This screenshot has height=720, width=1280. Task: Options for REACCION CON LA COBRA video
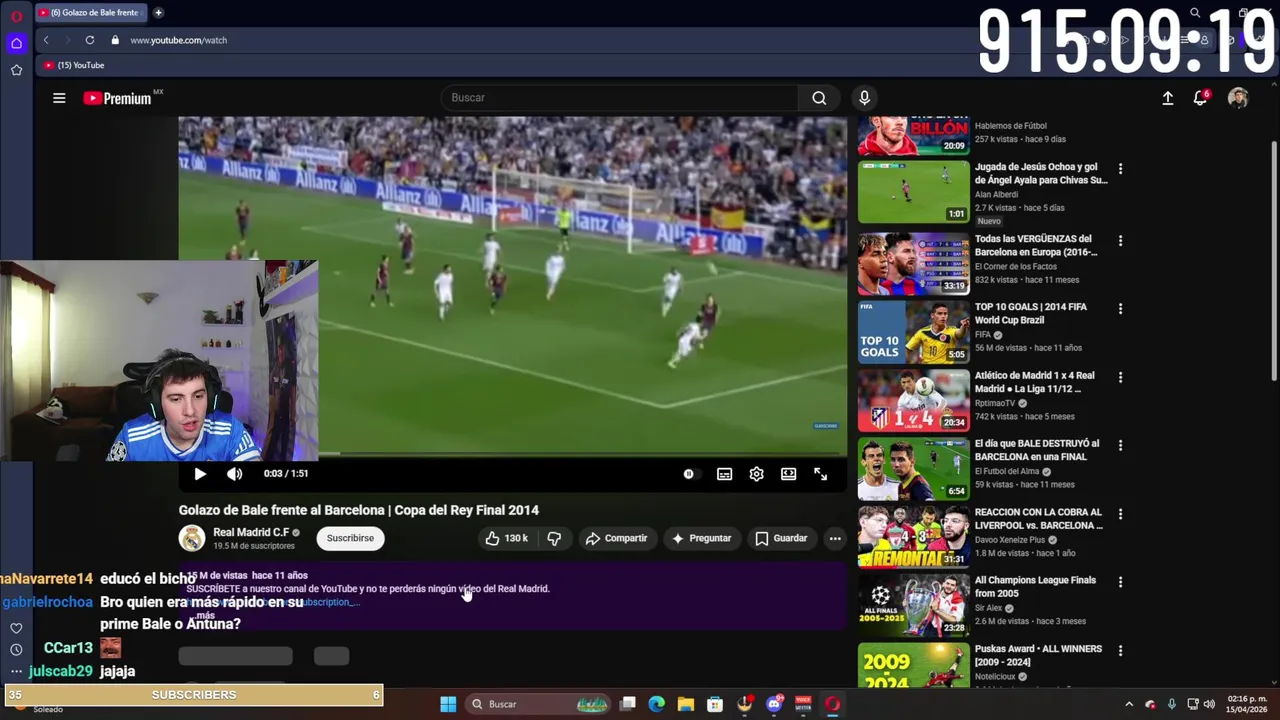[1120, 514]
